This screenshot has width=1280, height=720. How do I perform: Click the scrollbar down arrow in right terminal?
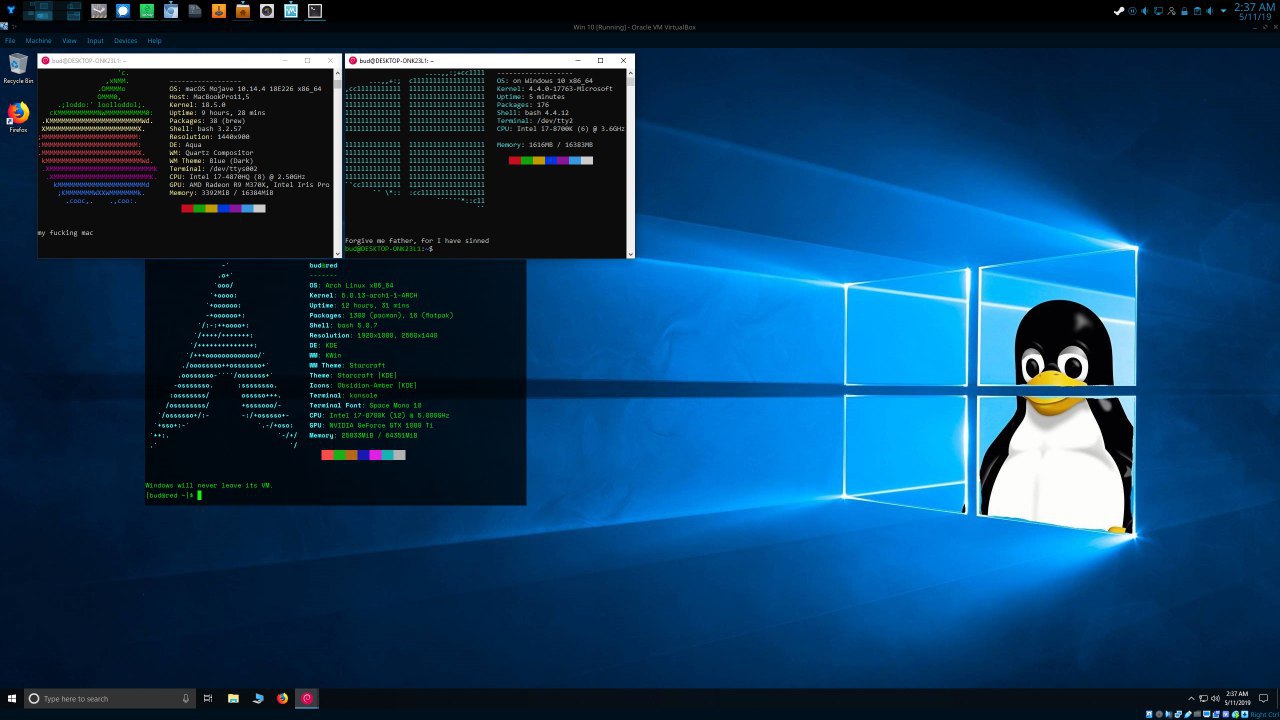pos(630,253)
